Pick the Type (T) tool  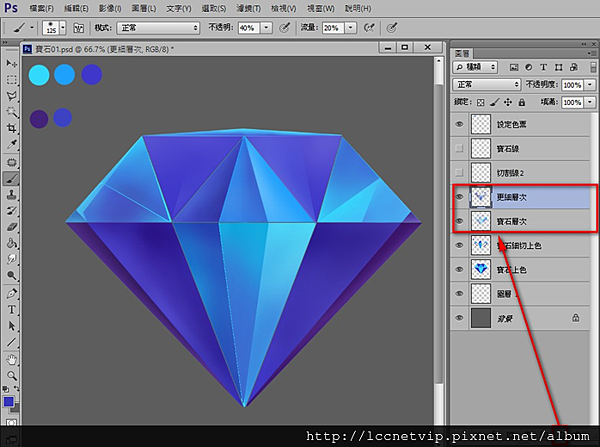tap(11, 309)
